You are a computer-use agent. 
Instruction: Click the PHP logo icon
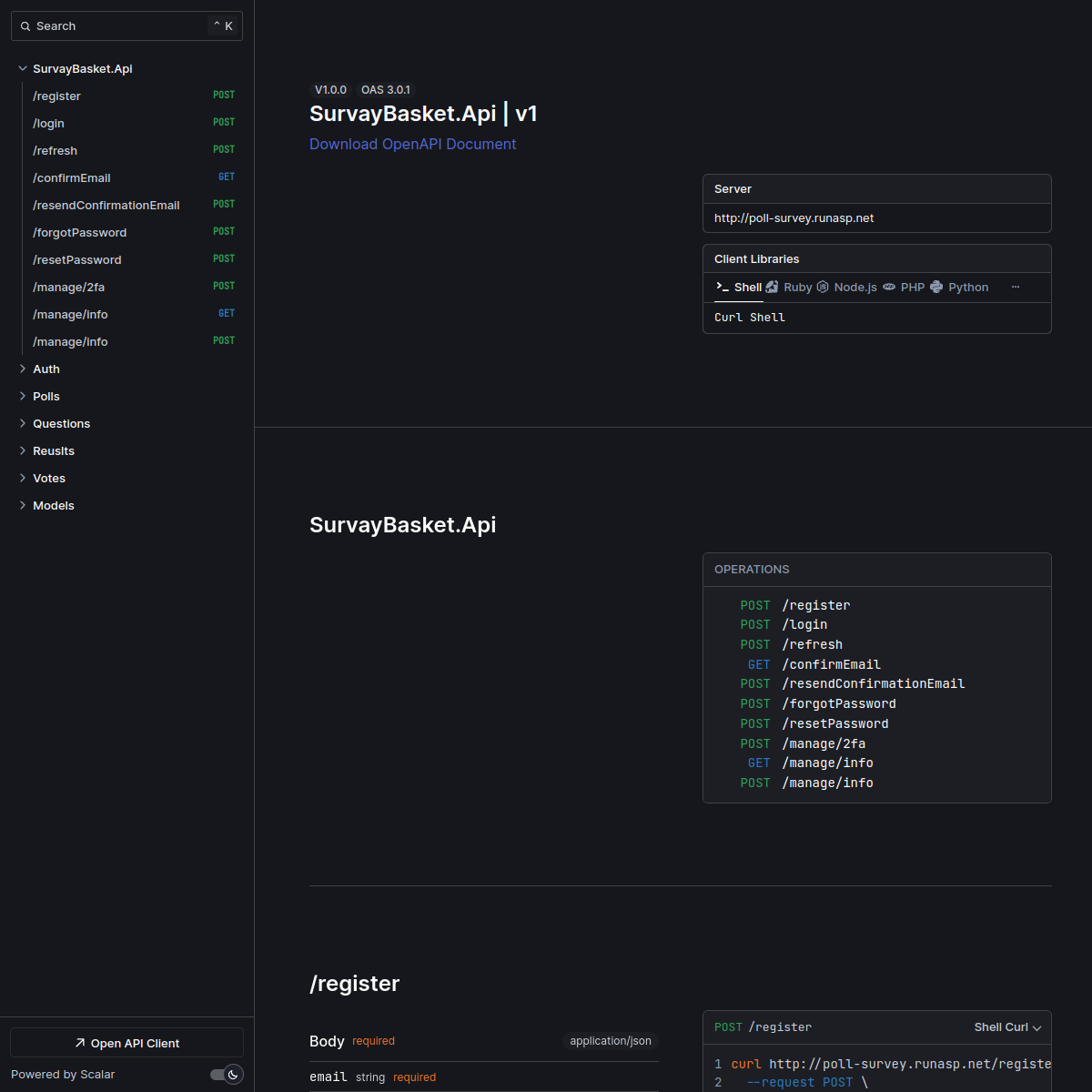889,287
